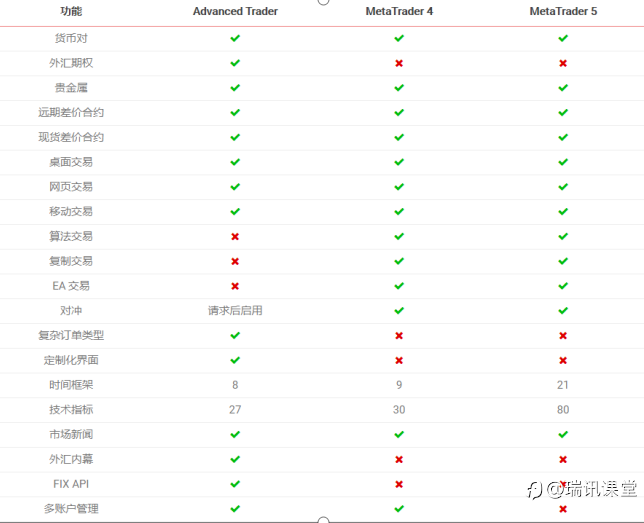Viewport: 644px width, 523px height.
Task: Click the 桌面交易 row label
Action: 71,162
